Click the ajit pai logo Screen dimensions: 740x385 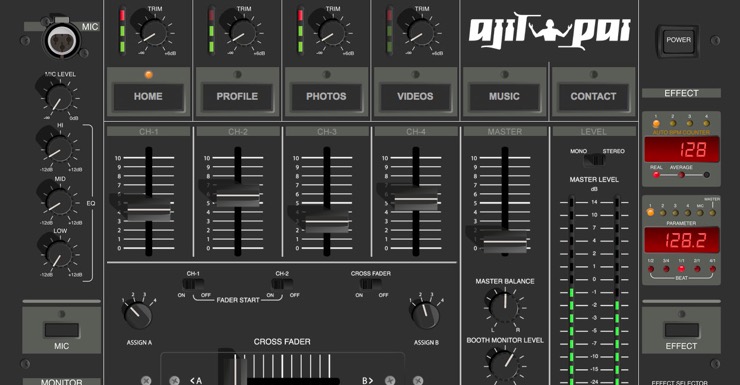(x=549, y=31)
